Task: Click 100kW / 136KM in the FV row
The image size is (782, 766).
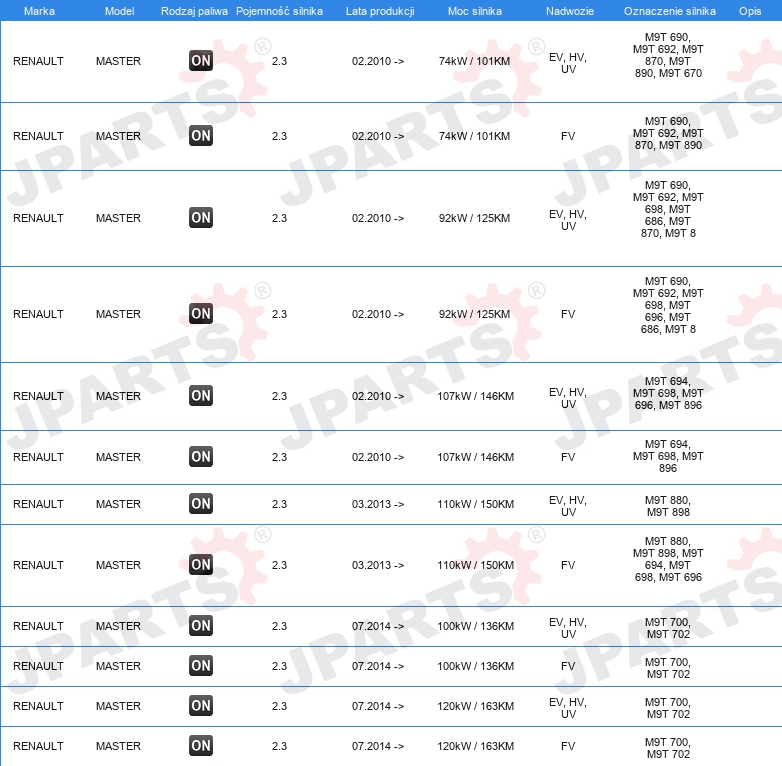Action: (475, 666)
